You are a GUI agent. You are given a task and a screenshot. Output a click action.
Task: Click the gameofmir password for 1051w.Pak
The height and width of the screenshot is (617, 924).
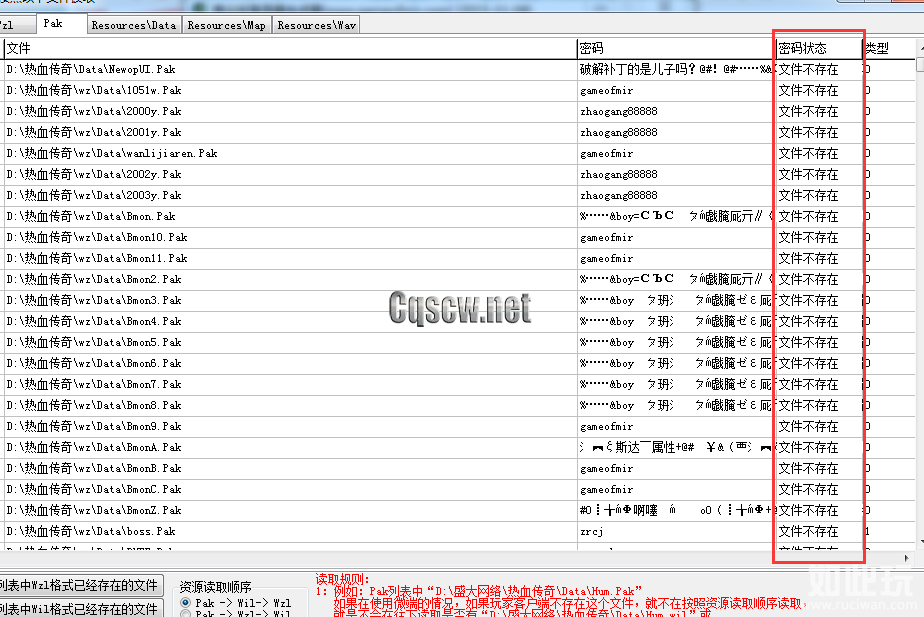(606, 91)
